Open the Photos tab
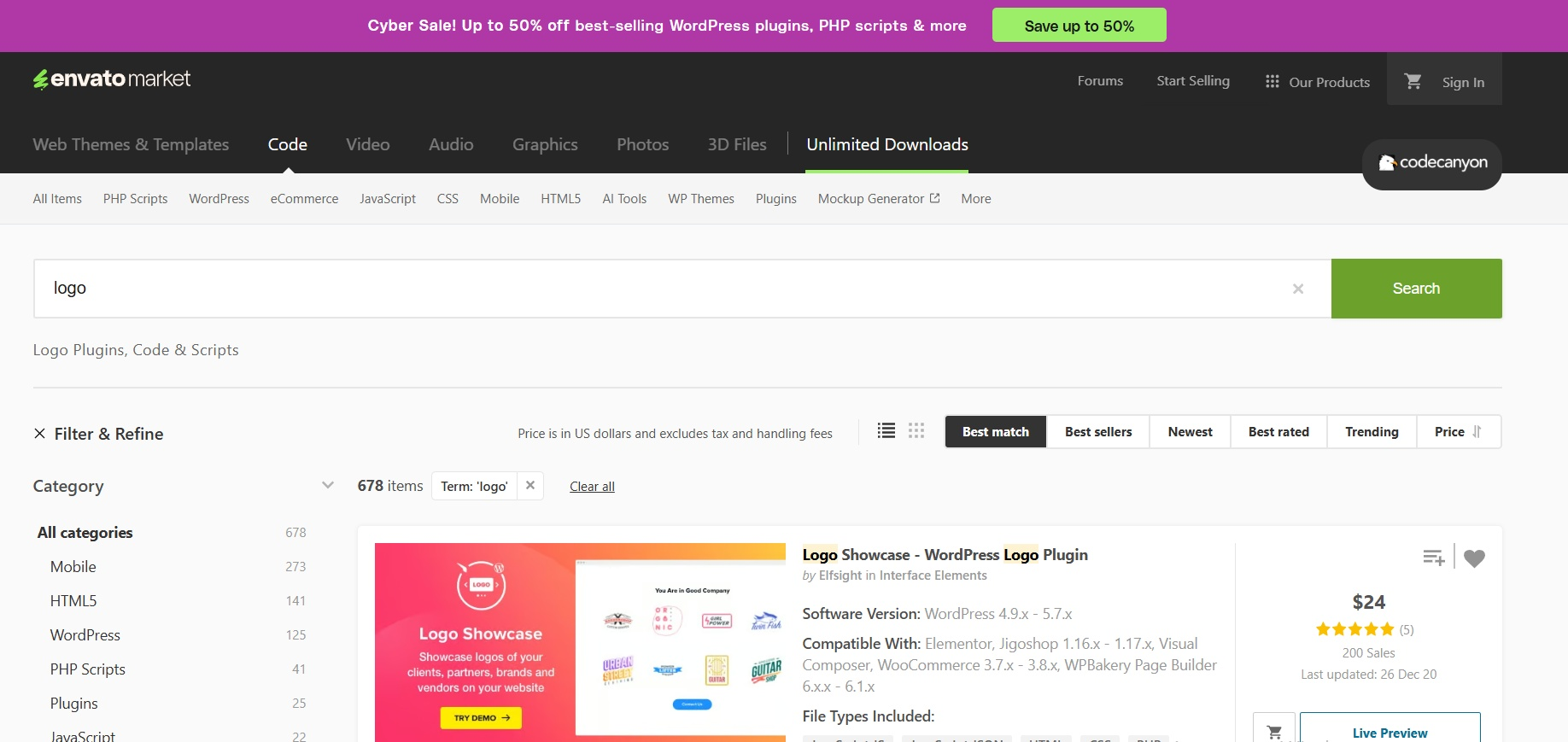The height and width of the screenshot is (742, 1568). (643, 144)
